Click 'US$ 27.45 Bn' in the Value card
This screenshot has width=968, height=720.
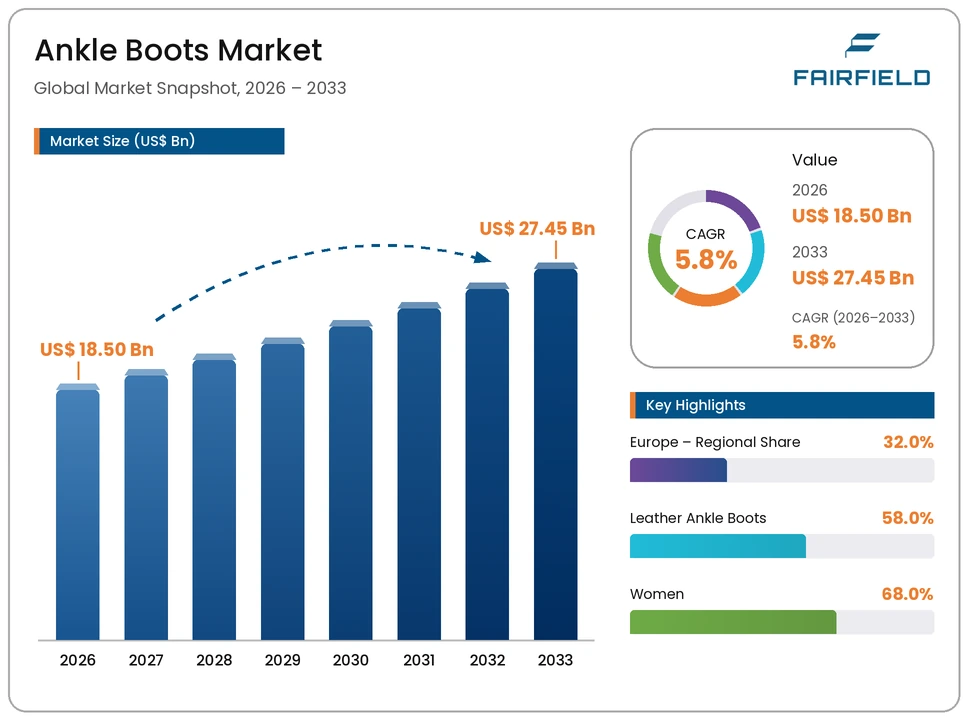pyautogui.click(x=853, y=278)
